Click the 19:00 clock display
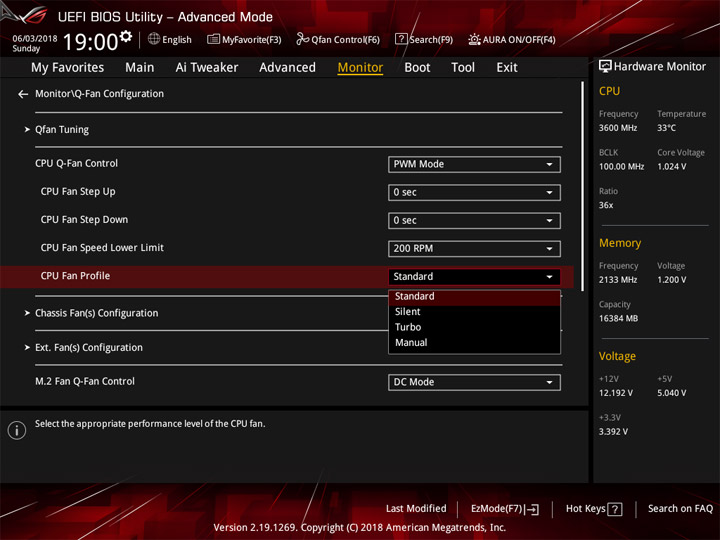Screen dimensions: 720x540 [90, 42]
